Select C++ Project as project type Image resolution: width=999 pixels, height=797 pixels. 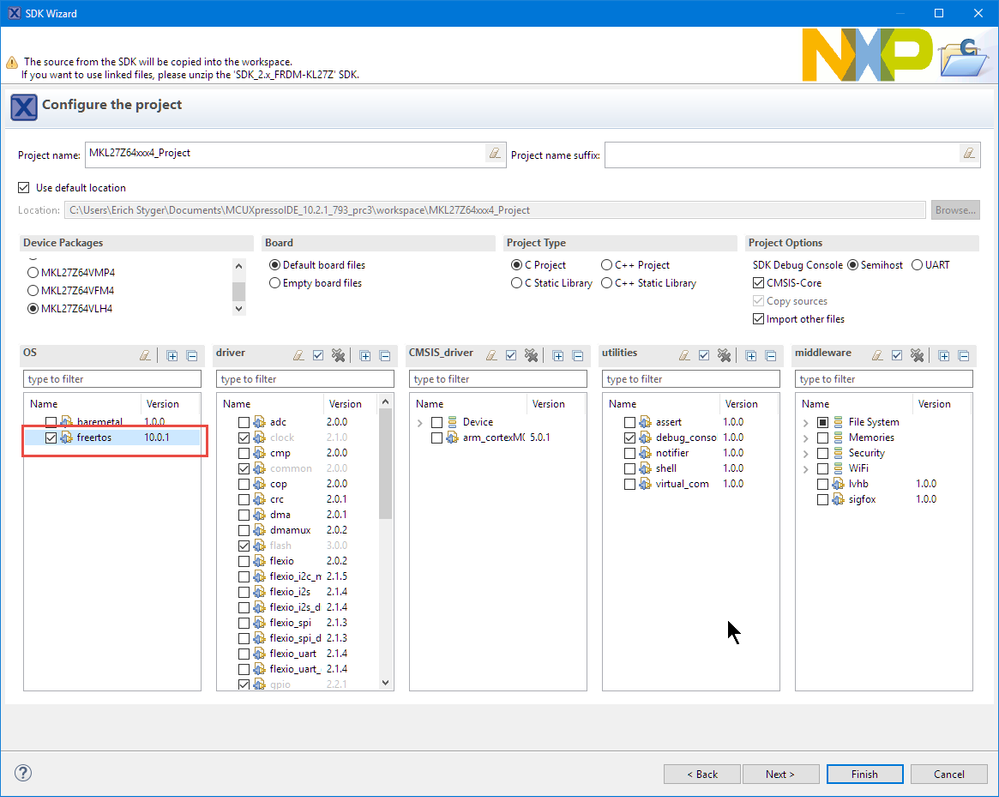point(607,265)
